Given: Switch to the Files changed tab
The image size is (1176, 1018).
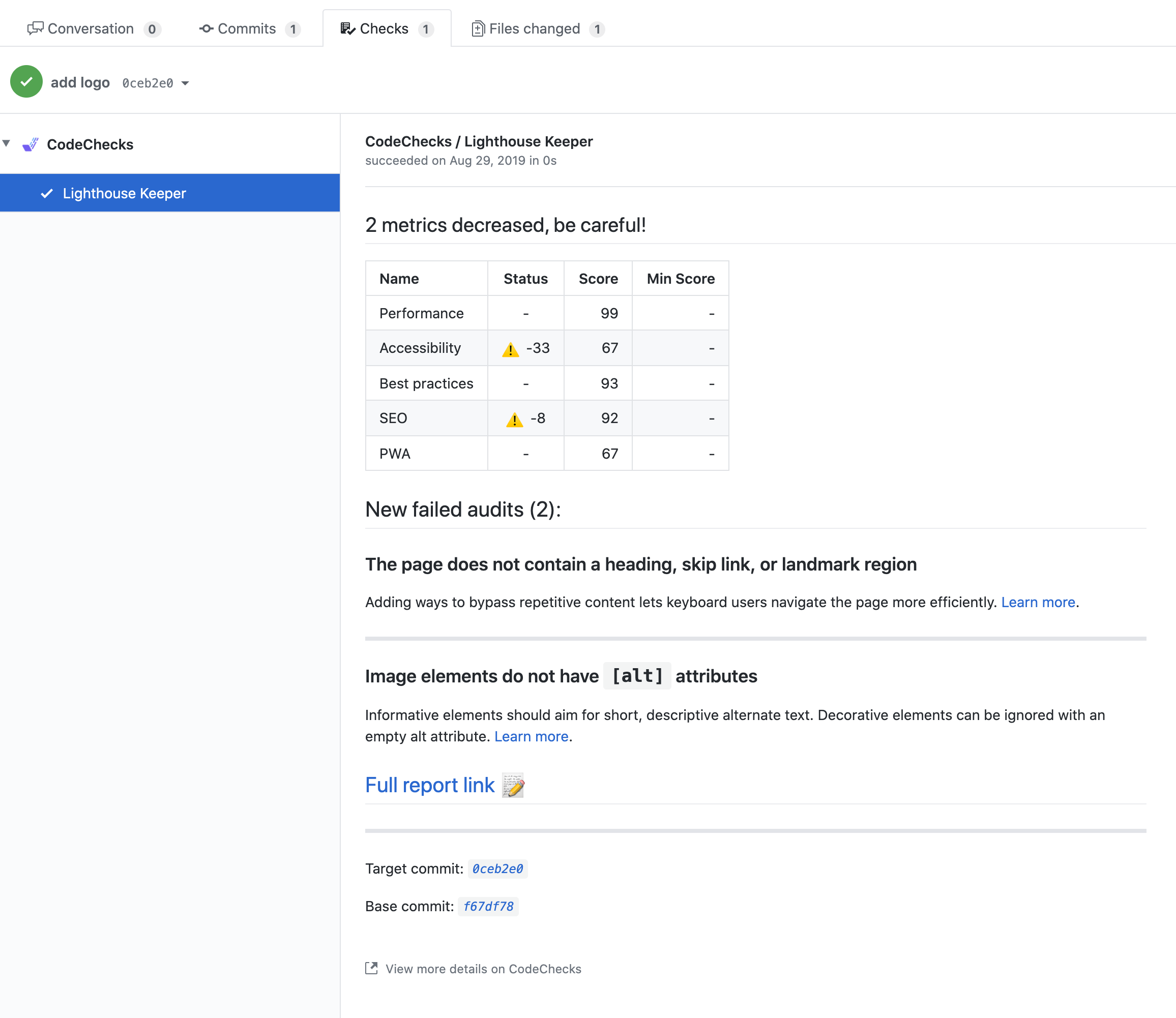Looking at the screenshot, I should pyautogui.click(x=535, y=28).
